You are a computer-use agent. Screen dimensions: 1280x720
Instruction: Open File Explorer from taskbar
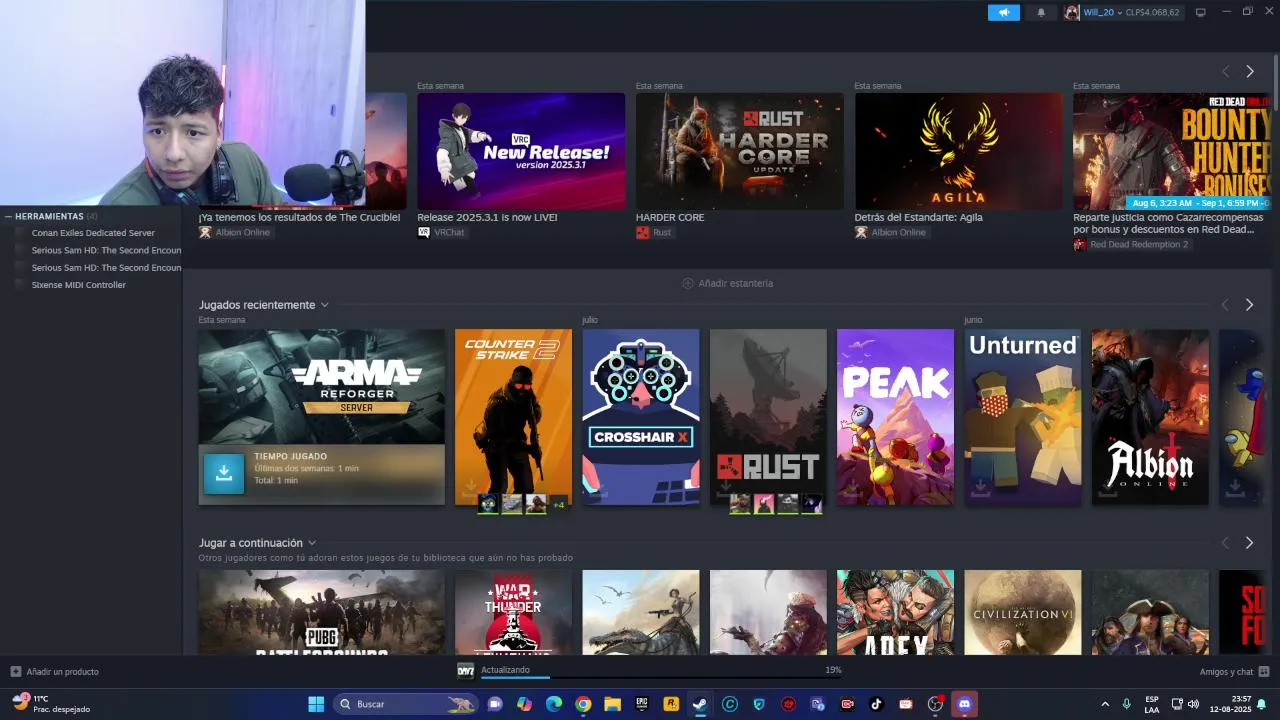(612, 704)
